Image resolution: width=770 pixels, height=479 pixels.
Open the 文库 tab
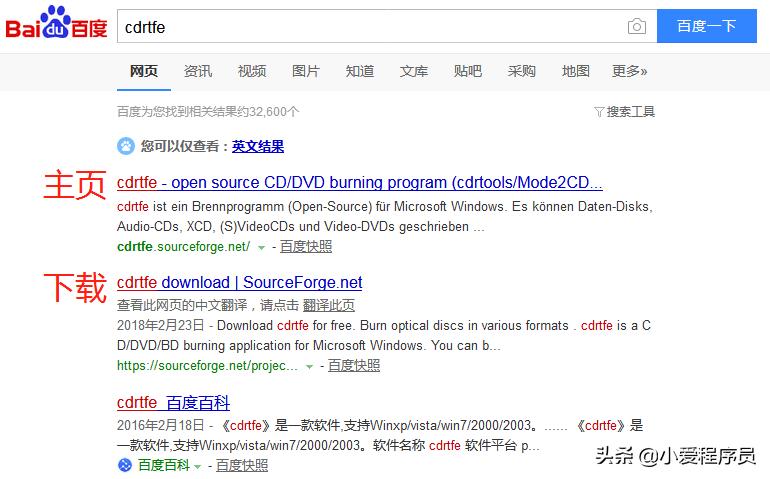pyautogui.click(x=414, y=71)
